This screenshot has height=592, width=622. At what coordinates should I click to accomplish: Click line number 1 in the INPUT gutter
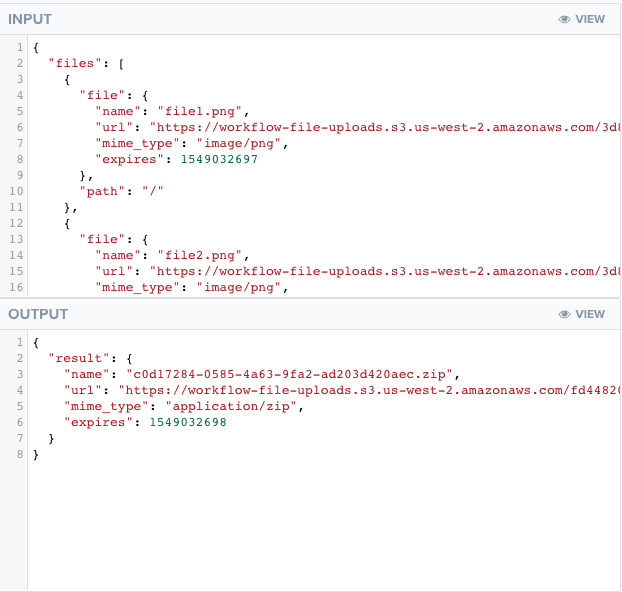[19, 47]
